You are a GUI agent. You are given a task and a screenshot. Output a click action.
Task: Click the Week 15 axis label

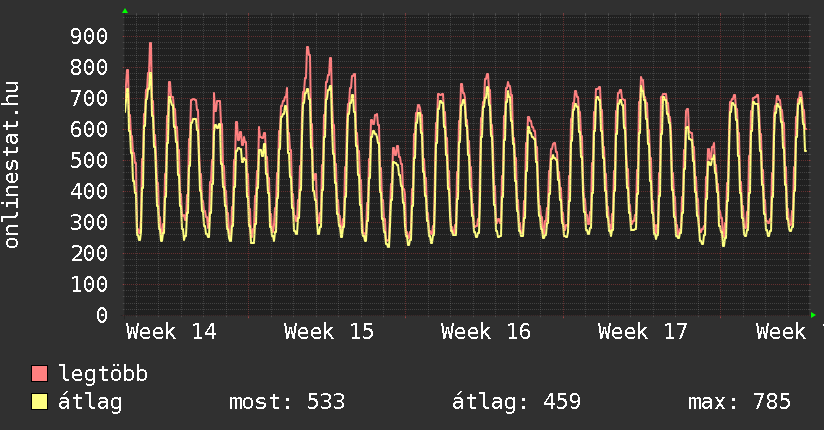328,331
